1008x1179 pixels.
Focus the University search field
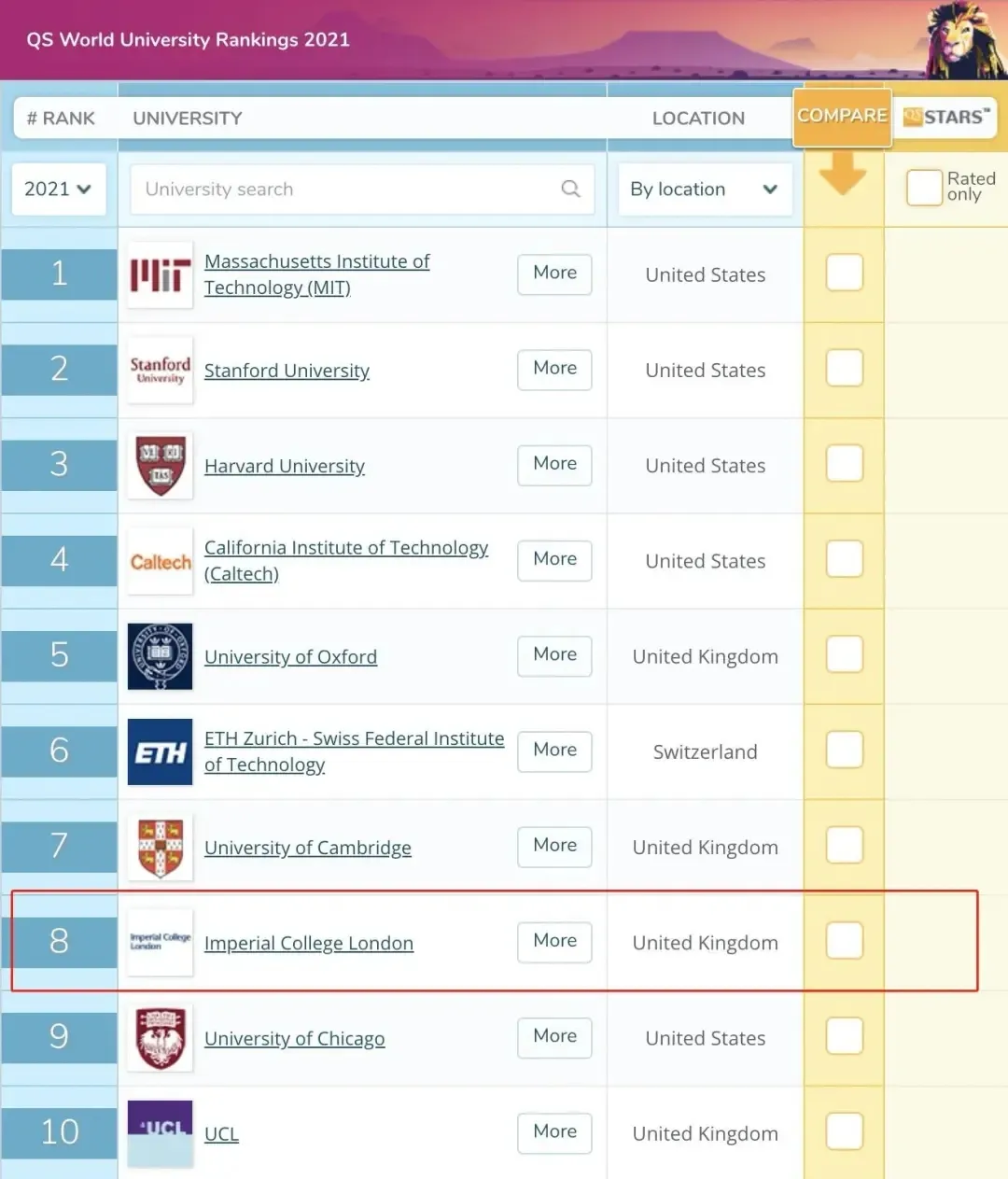[362, 189]
